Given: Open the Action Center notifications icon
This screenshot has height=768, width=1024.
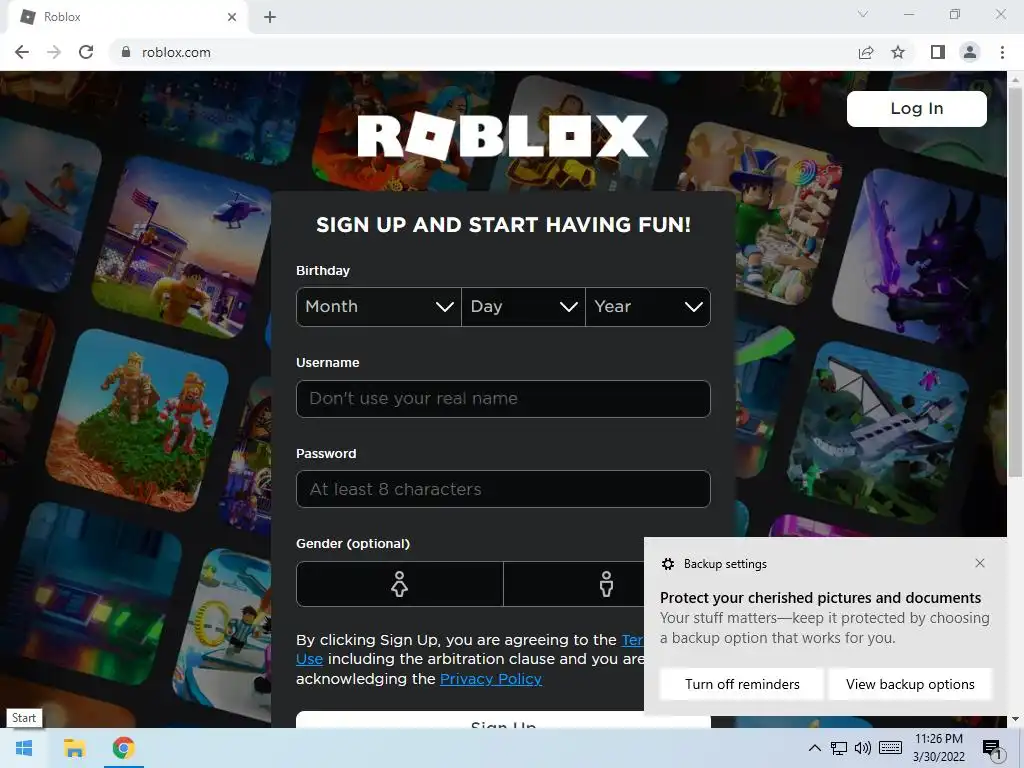Looking at the screenshot, I should tap(992, 749).
